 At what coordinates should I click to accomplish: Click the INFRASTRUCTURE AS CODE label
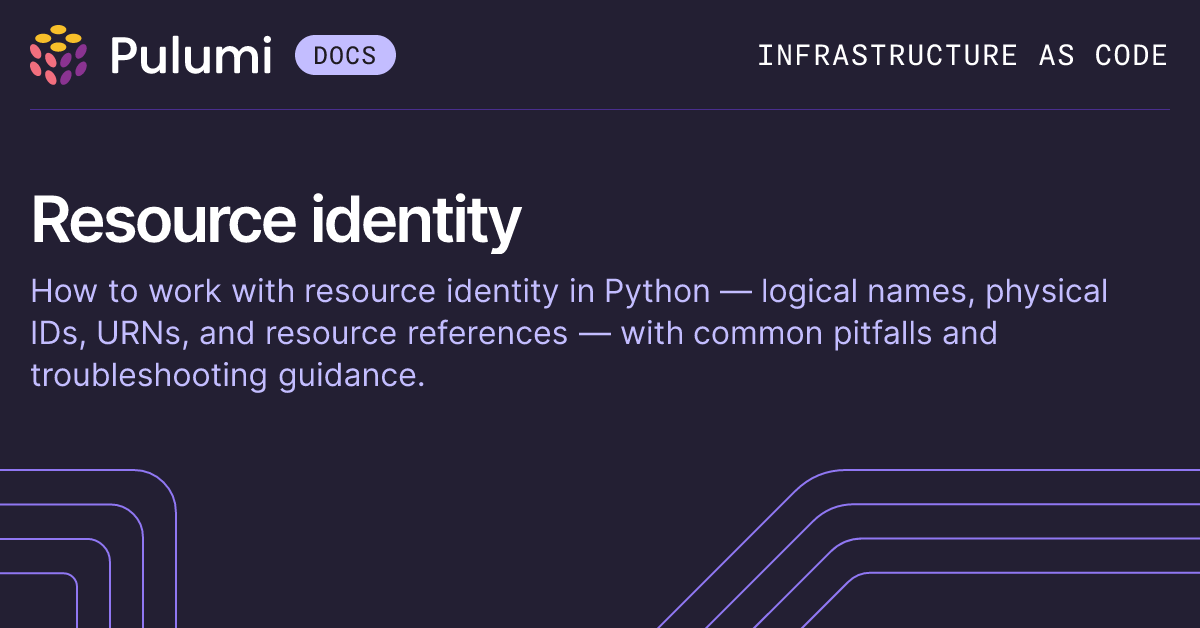click(x=962, y=55)
